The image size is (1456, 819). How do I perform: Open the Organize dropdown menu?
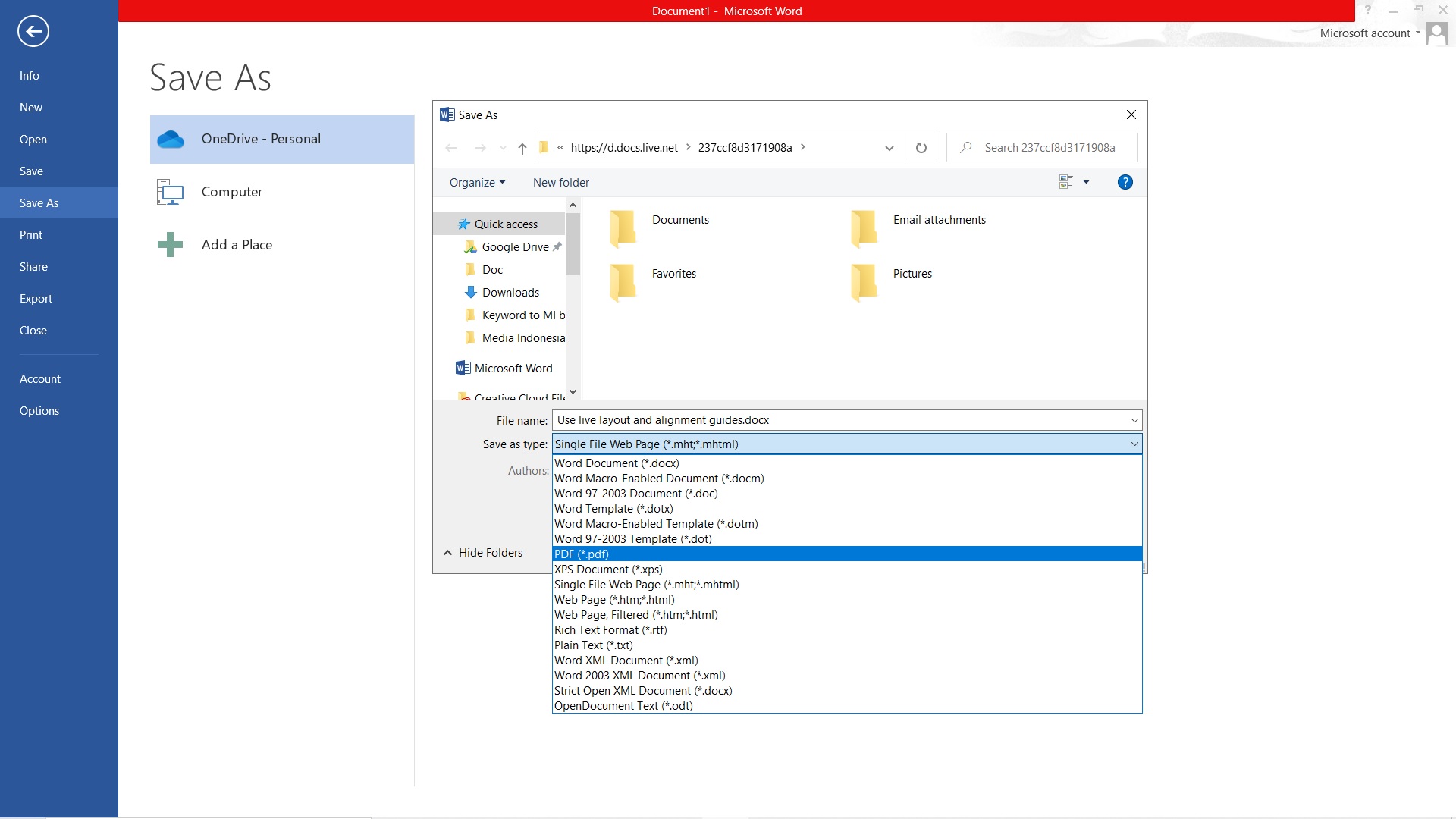477,183
